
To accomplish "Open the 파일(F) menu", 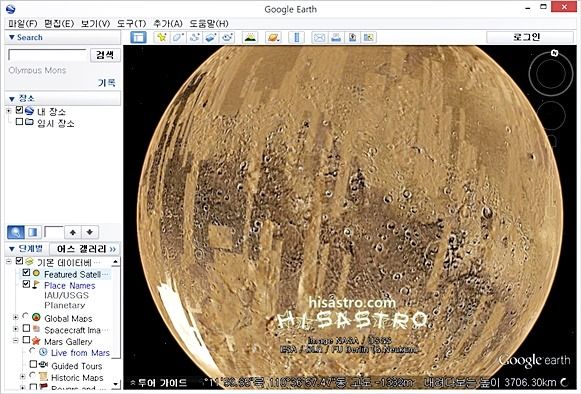I will coord(23,24).
